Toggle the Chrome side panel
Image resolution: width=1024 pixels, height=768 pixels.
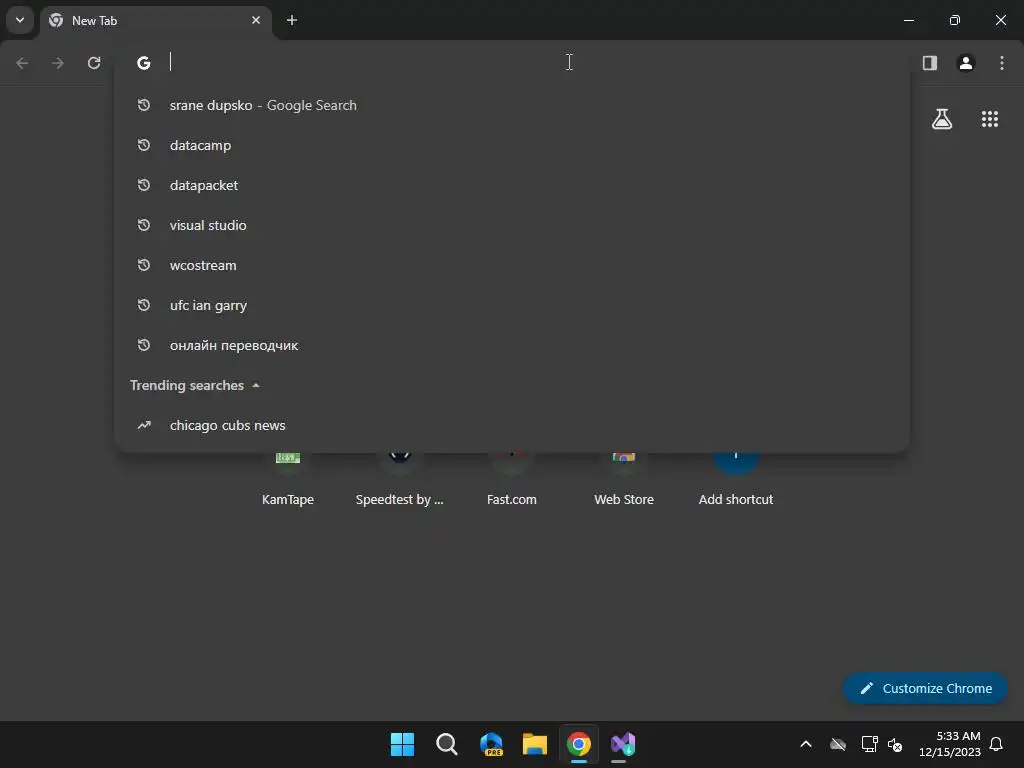930,63
